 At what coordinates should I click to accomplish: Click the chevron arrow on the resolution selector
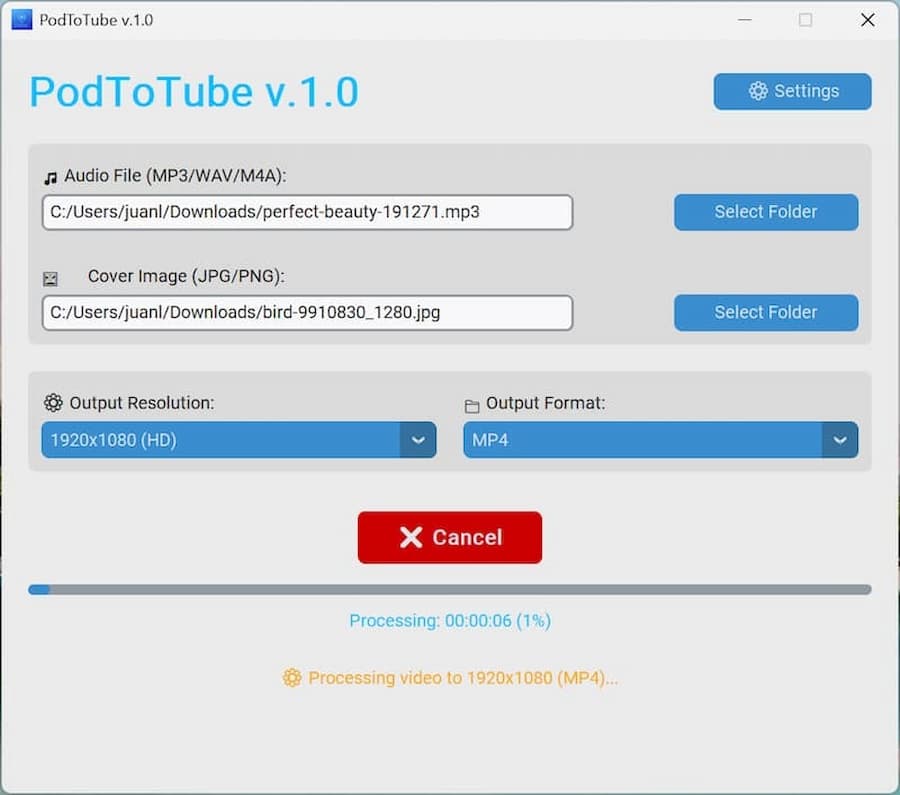click(x=420, y=440)
